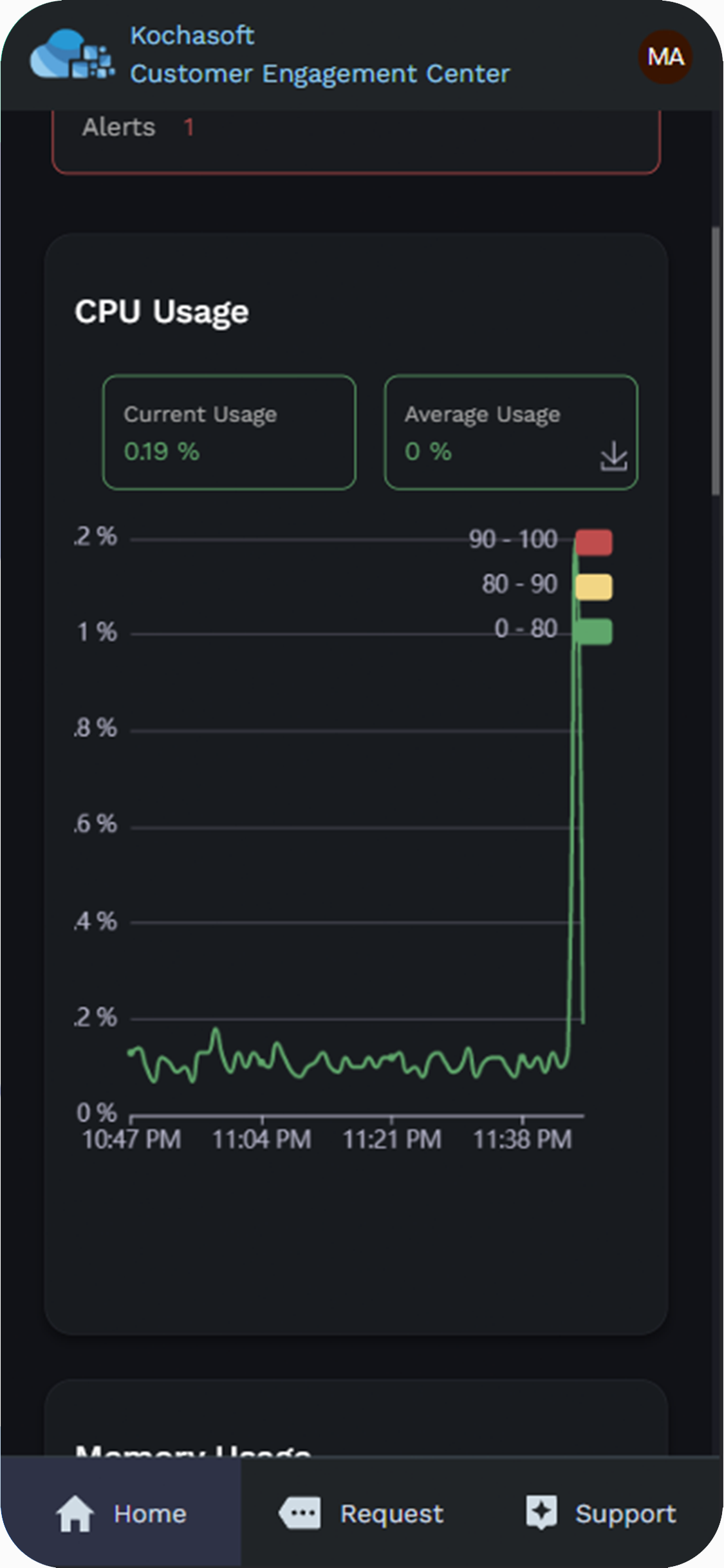
Task: Click the Customer Engagement Center title
Action: [320, 74]
